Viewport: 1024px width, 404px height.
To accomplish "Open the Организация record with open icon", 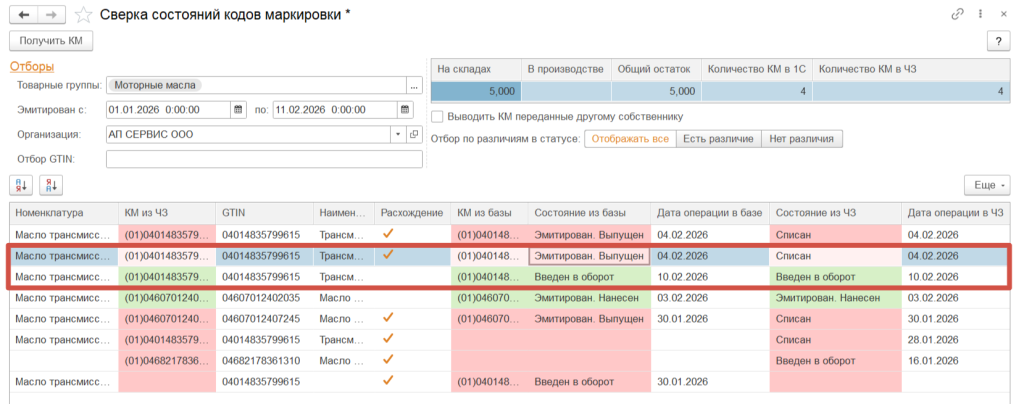I will [x=414, y=134].
